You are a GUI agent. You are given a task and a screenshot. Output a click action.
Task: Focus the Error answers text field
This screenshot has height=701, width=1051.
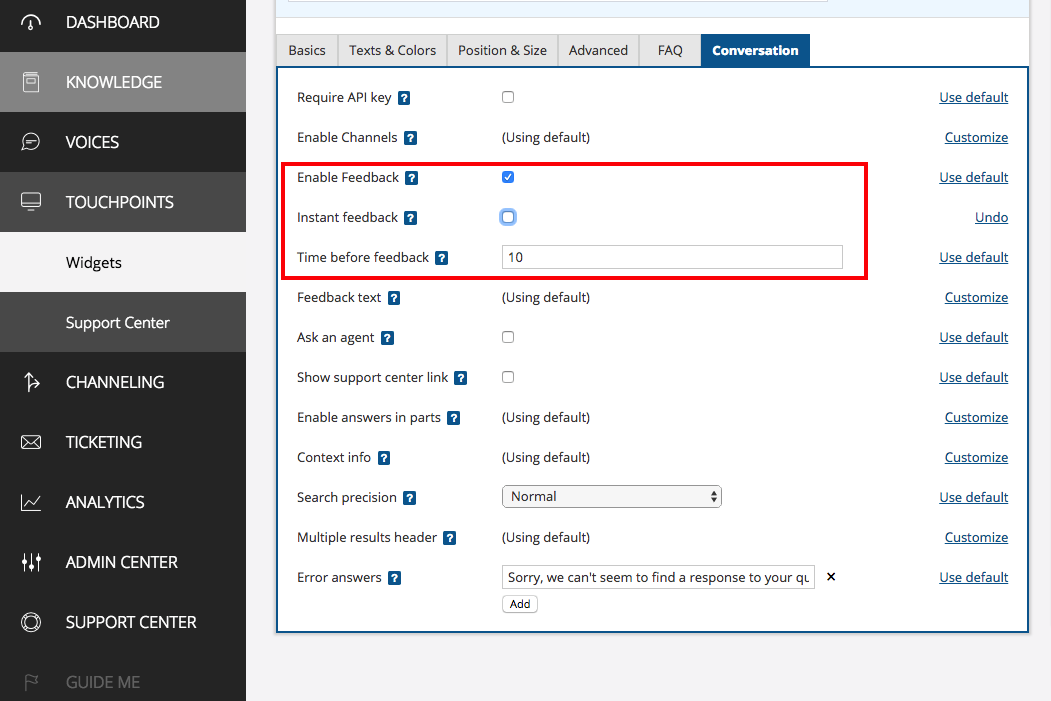tap(658, 577)
